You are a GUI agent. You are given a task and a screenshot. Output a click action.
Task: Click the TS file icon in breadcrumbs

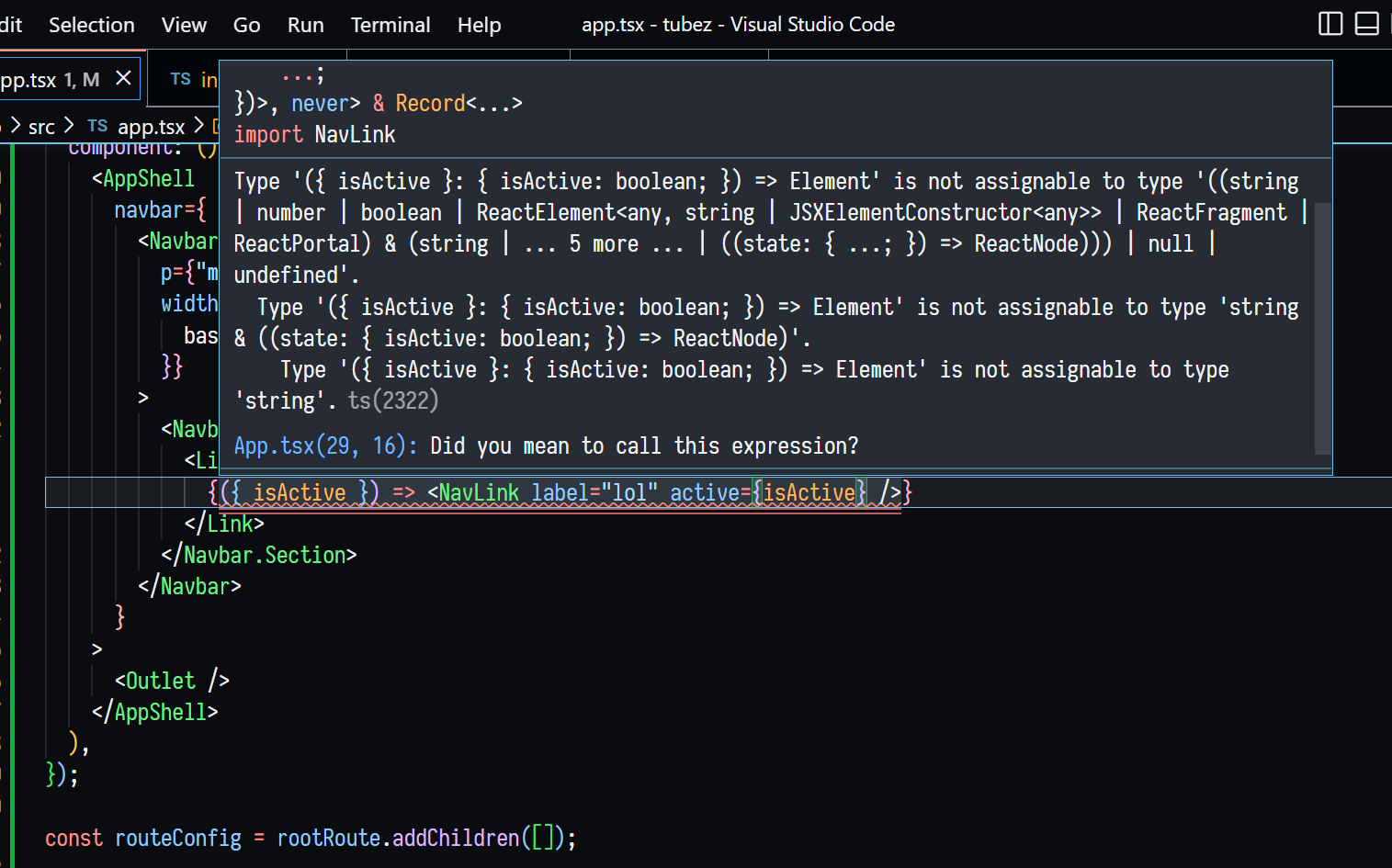(97, 127)
